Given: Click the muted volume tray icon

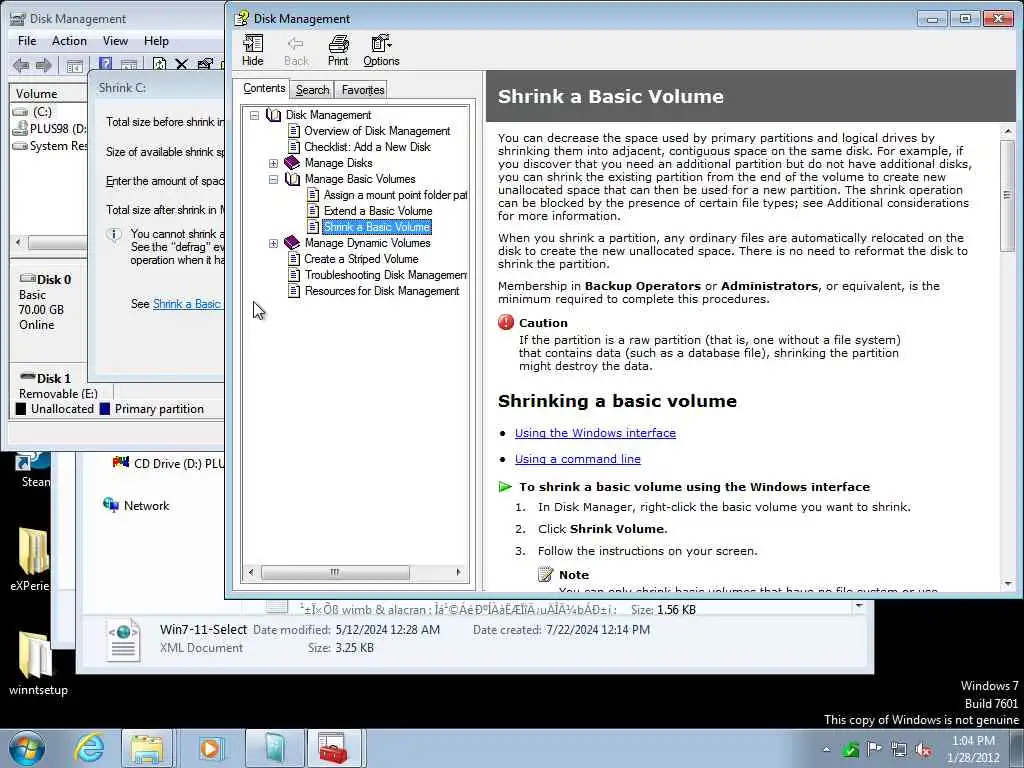Looking at the screenshot, I should [923, 750].
